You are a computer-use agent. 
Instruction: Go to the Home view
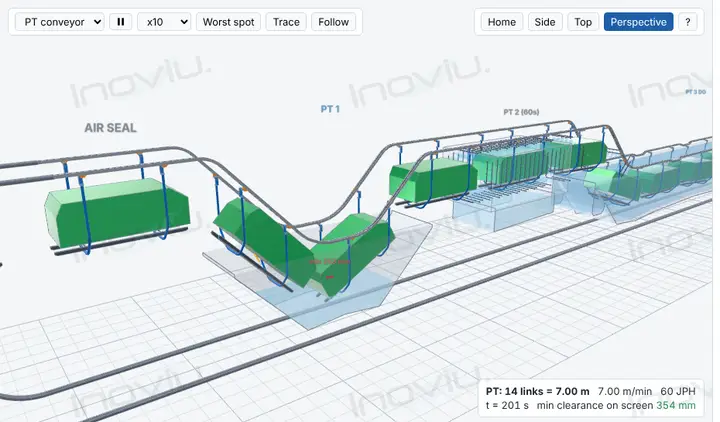pyautogui.click(x=501, y=22)
